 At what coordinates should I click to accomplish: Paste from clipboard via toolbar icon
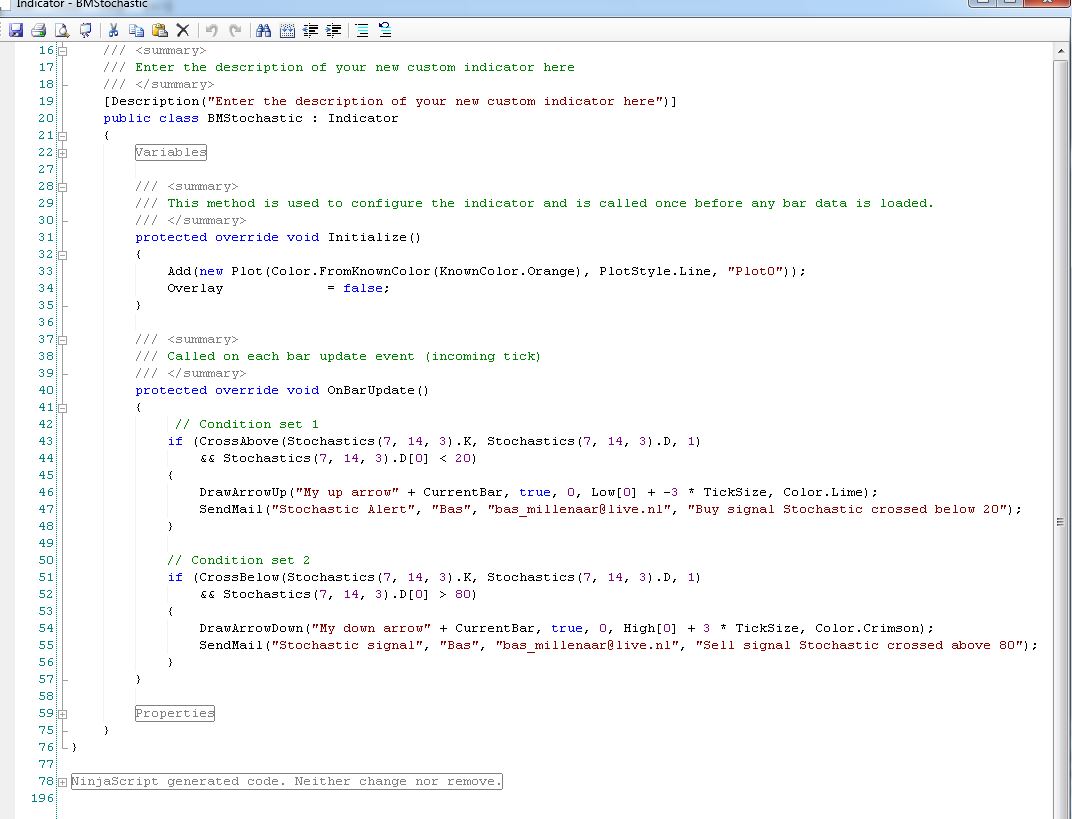160,30
